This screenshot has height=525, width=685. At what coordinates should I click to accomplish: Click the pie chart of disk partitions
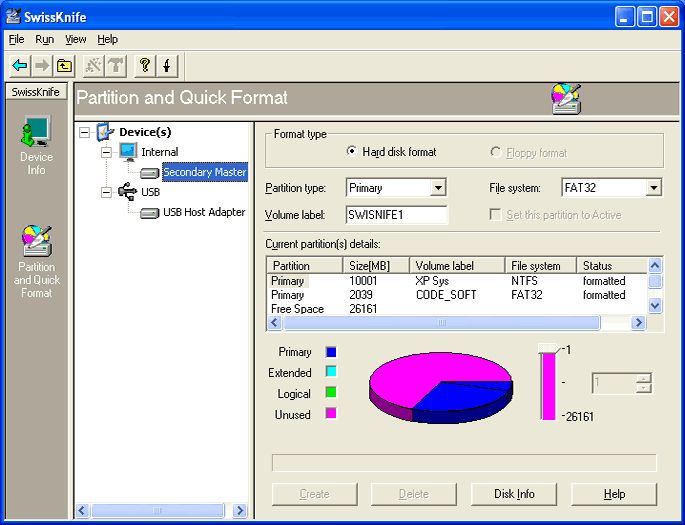coord(441,387)
